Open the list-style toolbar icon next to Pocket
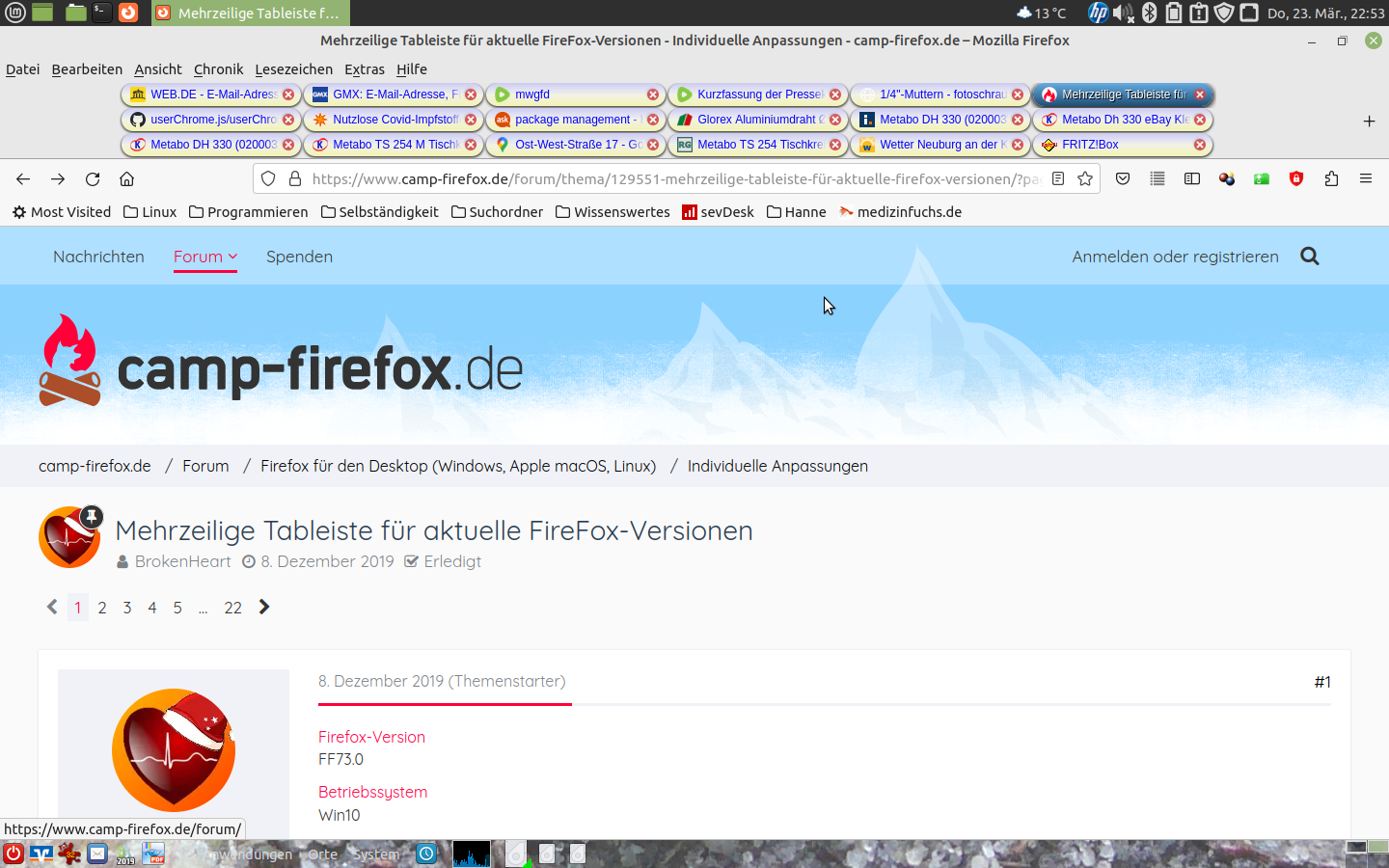 point(1157,178)
